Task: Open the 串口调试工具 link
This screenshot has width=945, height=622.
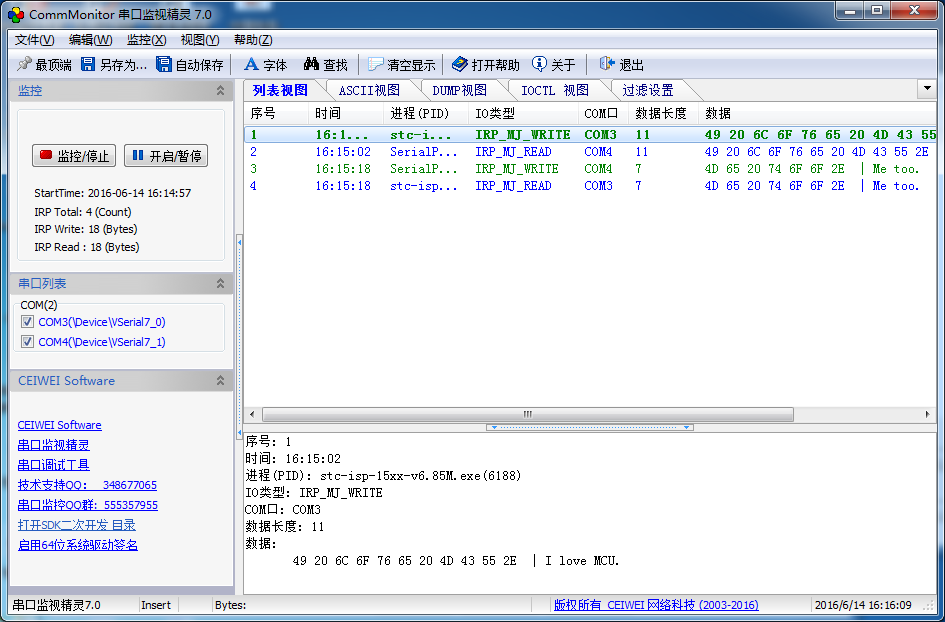Action: coord(53,464)
